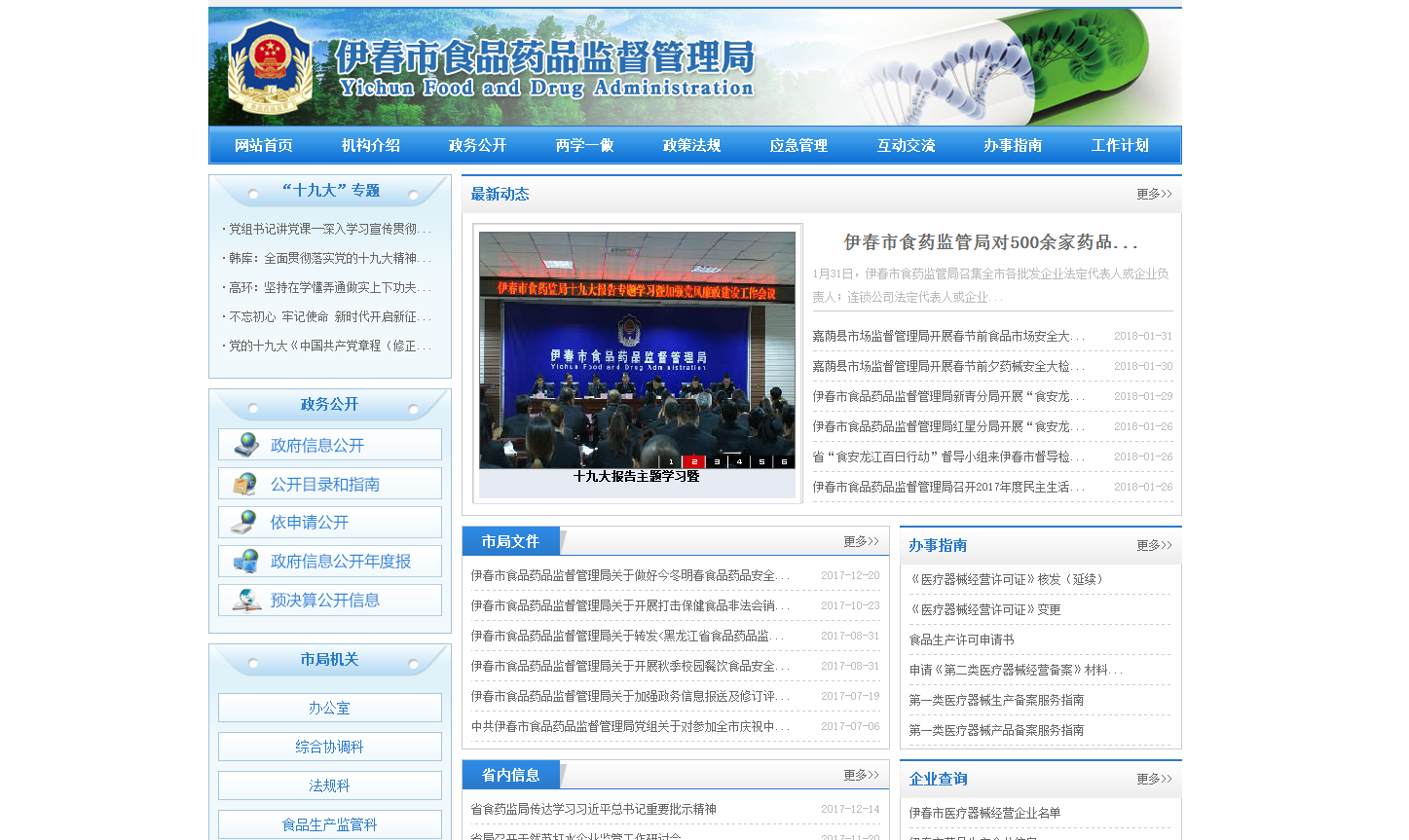Click 更多>> next to the 办事指南 panel heading
This screenshot has height=840, width=1409.
coord(1154,545)
